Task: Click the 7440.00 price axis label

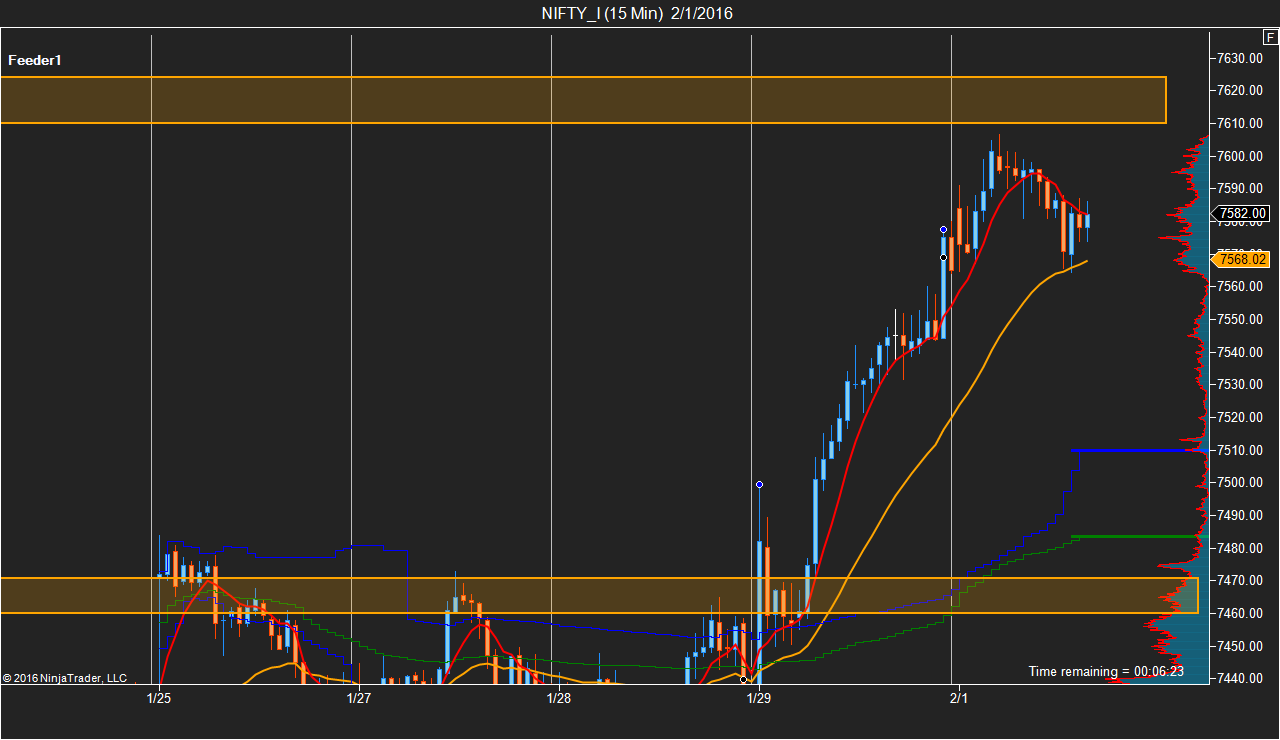Action: tap(1239, 679)
